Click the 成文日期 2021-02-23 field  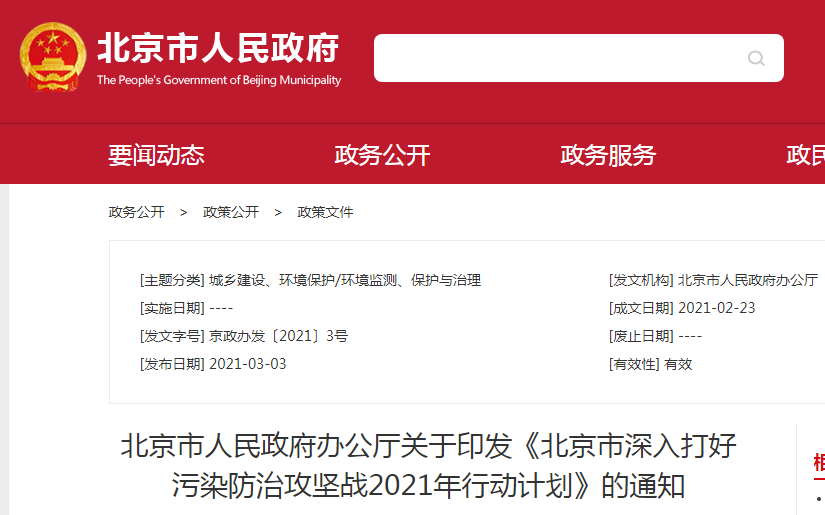point(682,308)
